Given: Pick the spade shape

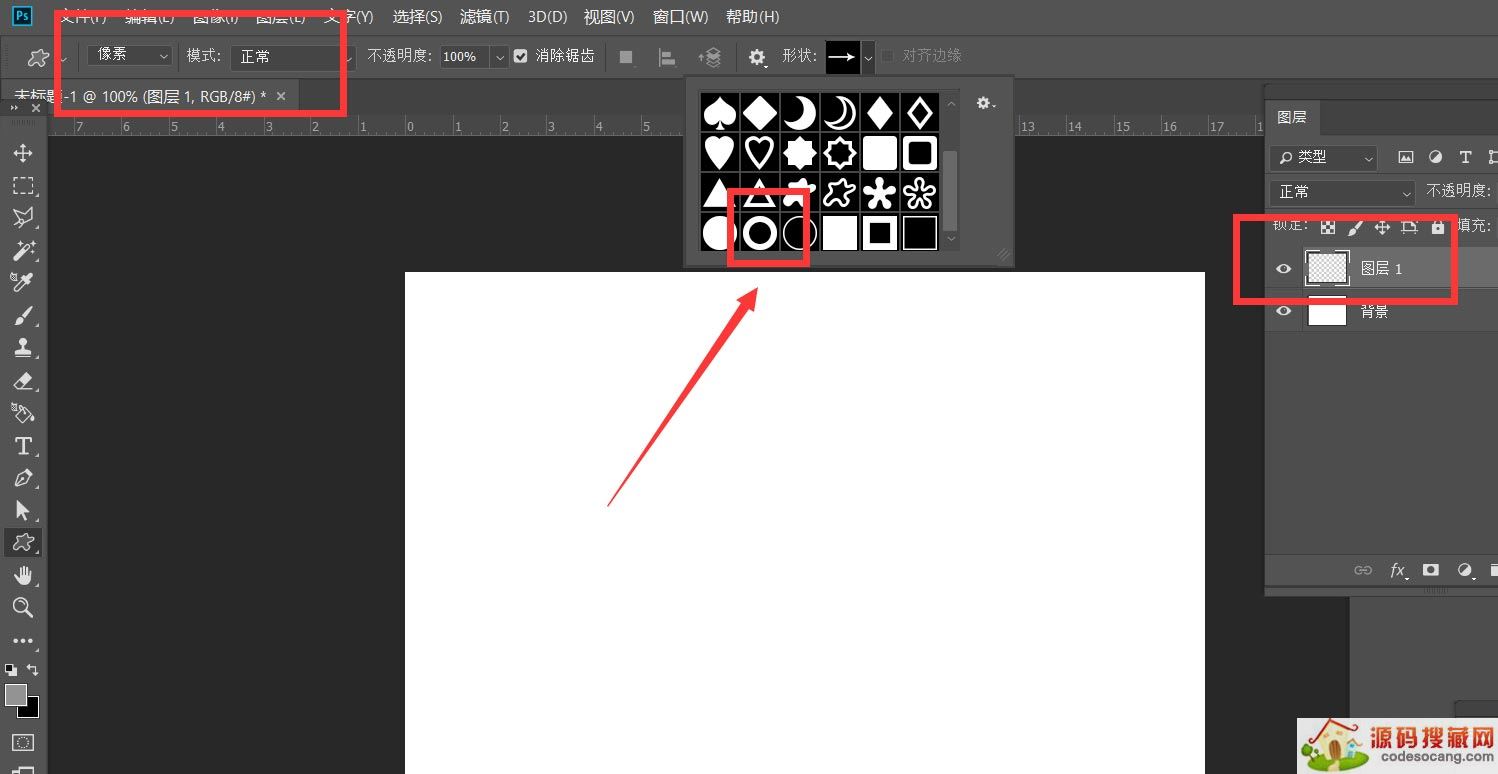Looking at the screenshot, I should (x=719, y=113).
